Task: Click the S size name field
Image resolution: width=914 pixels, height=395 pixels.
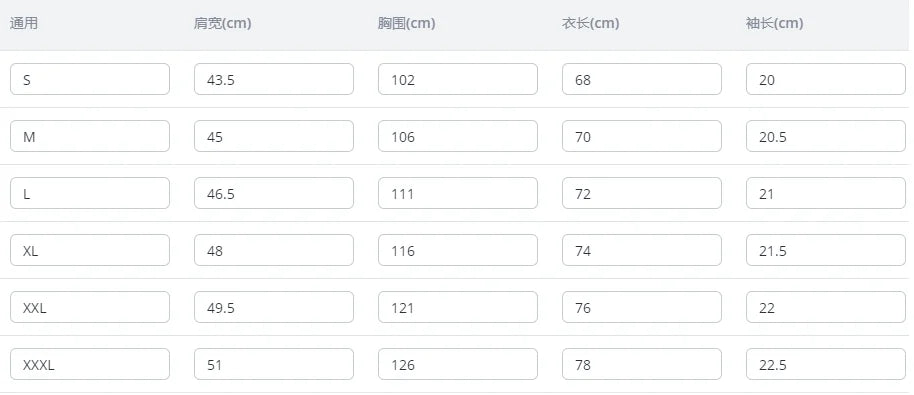Action: click(x=90, y=79)
